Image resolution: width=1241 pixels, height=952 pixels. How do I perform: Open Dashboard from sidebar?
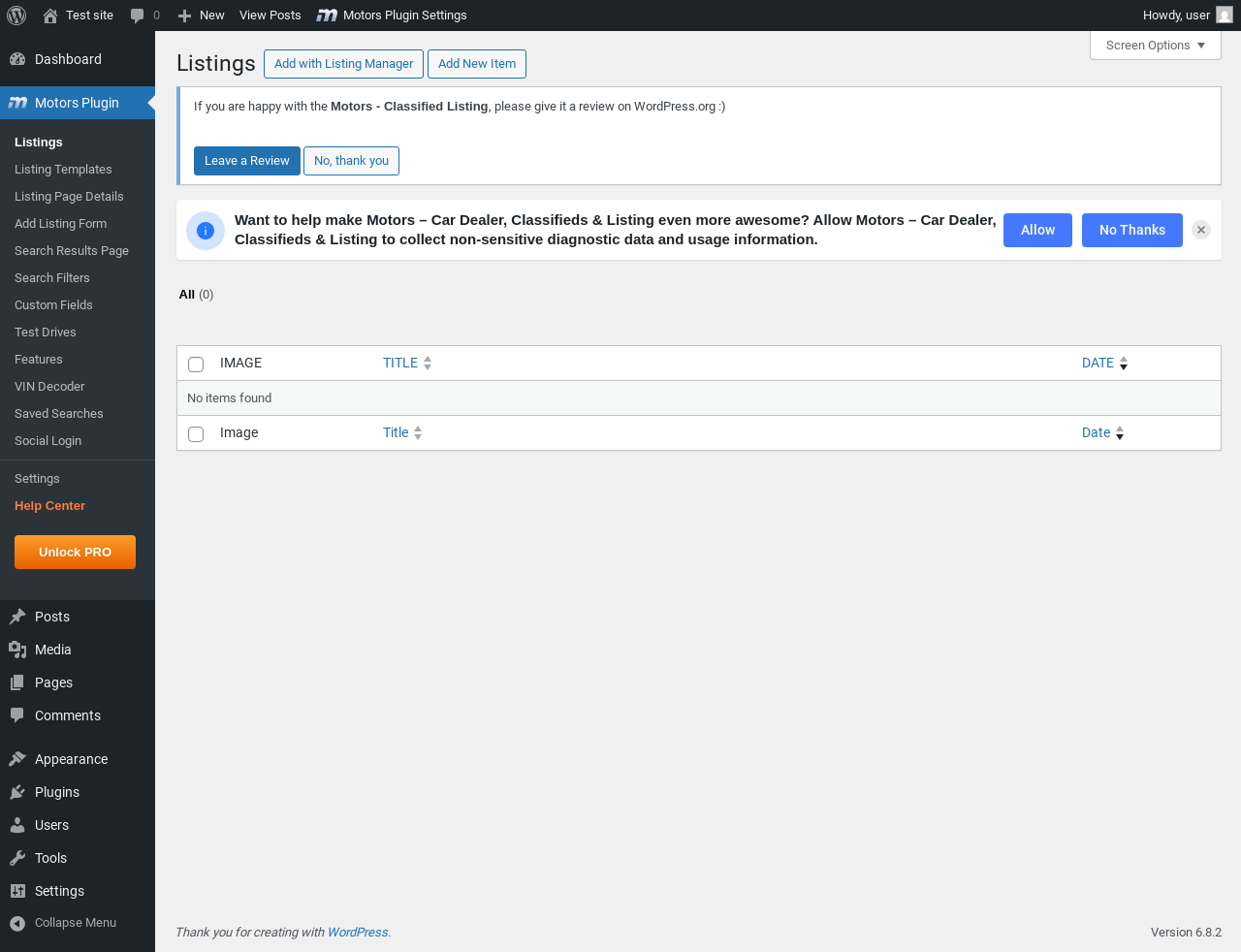[x=78, y=59]
